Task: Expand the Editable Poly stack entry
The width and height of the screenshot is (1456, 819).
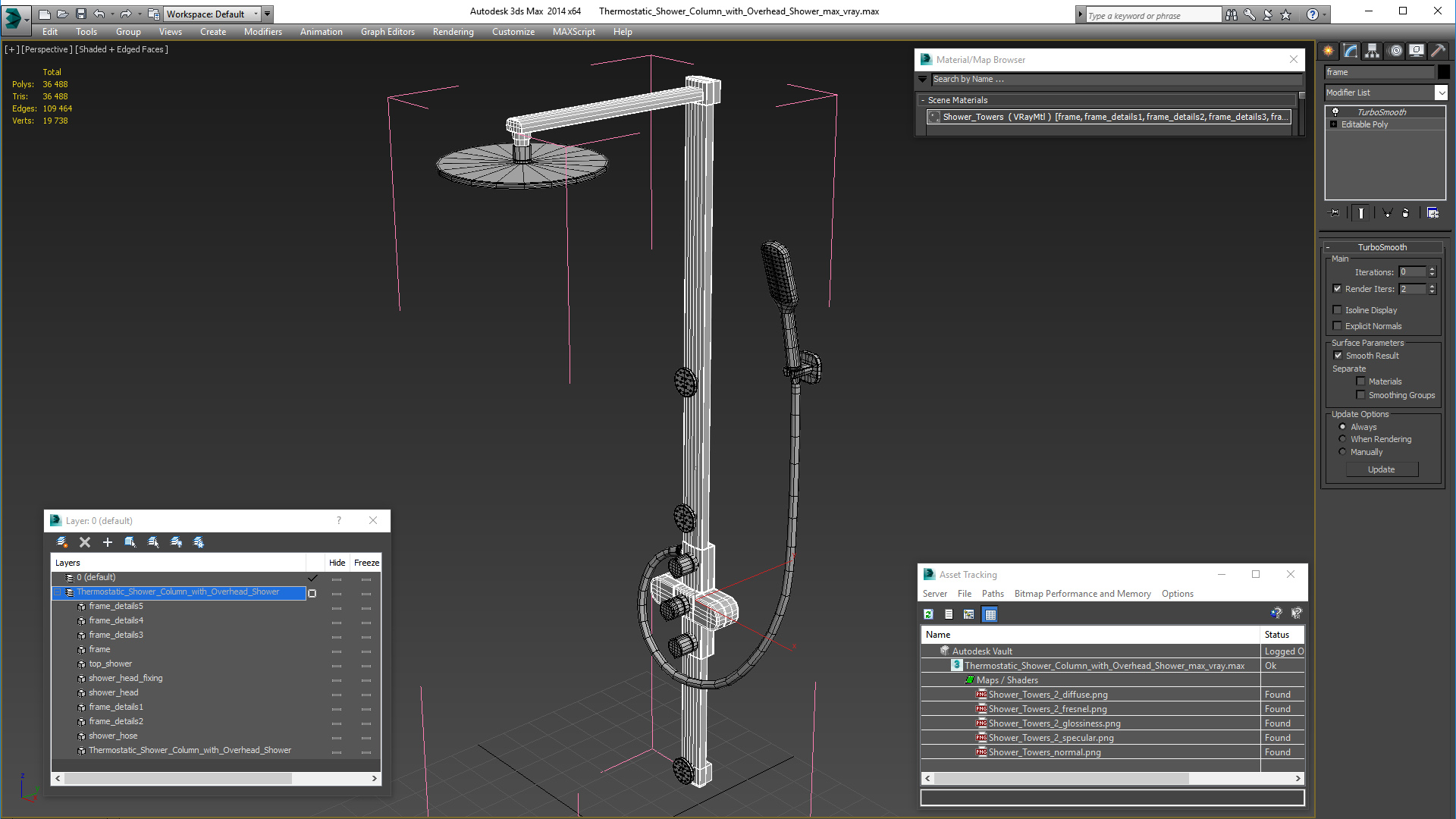Action: click(x=1333, y=124)
